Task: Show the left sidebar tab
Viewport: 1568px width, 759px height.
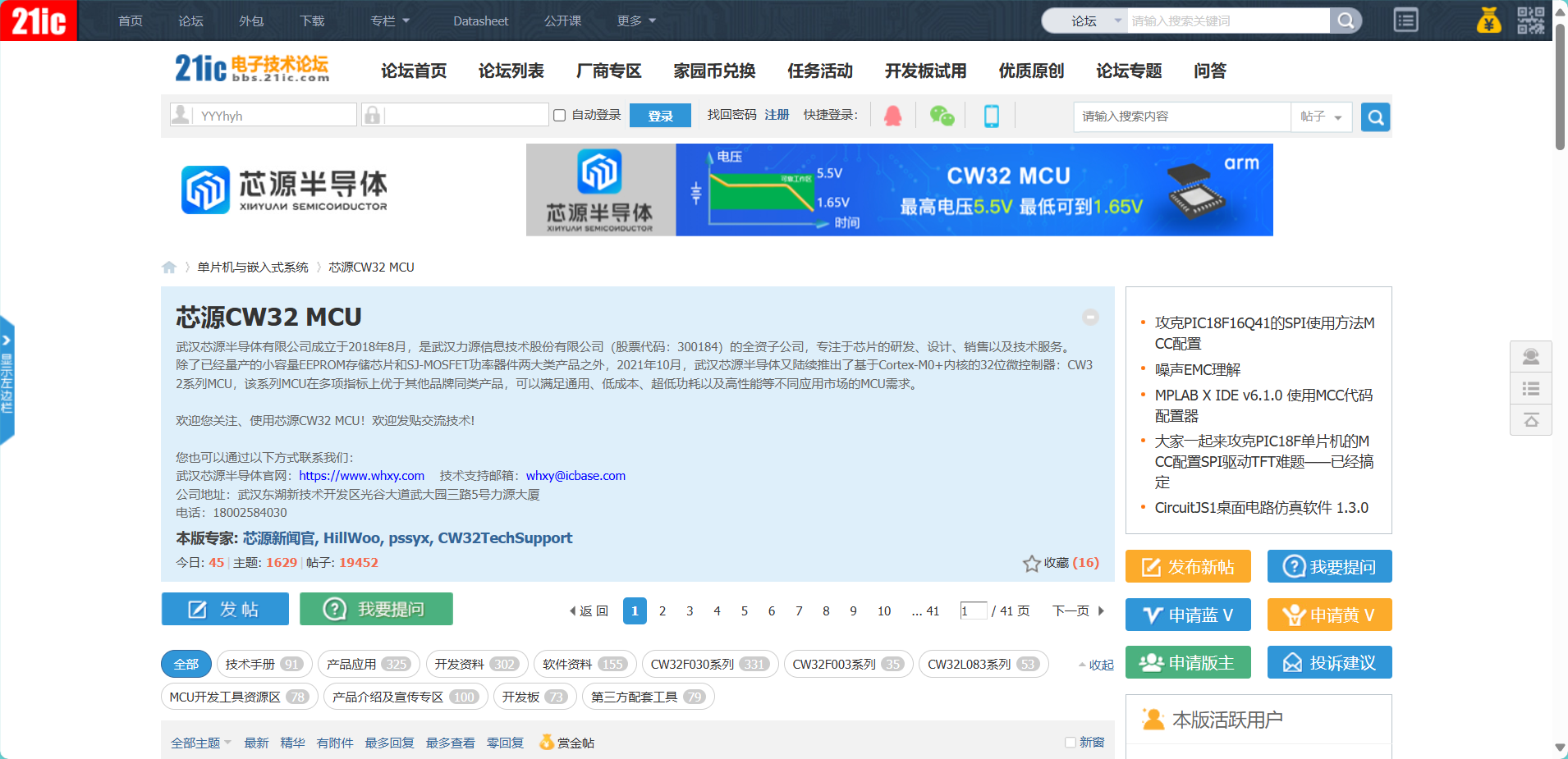Action: pos(7,380)
